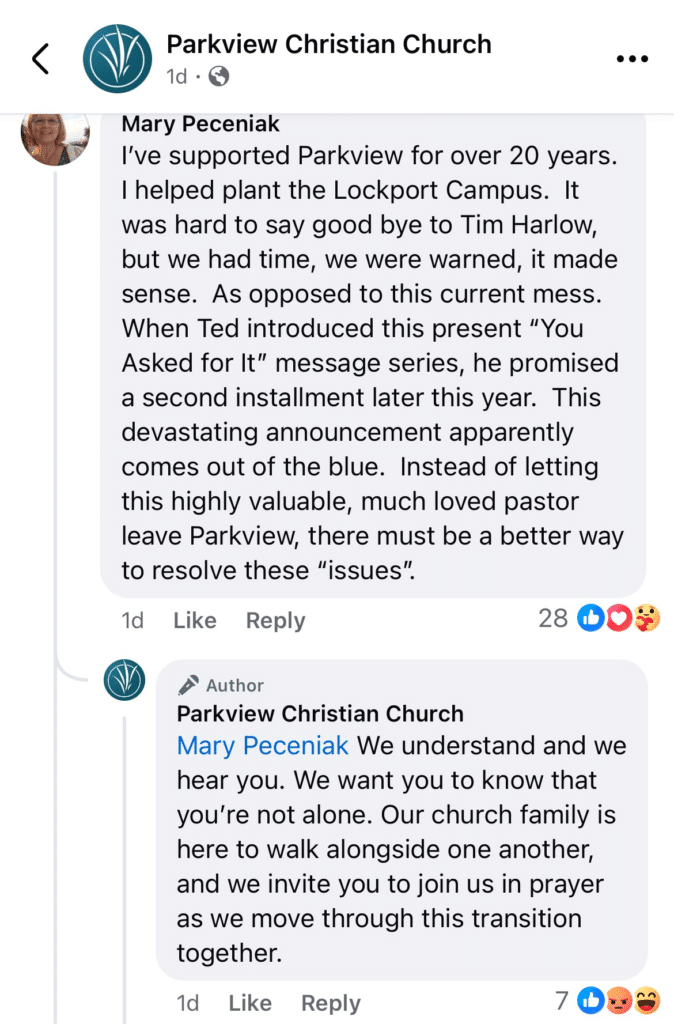Like the Parkview Christian Church reply
The height and width of the screenshot is (1024, 674).
click(x=250, y=1003)
